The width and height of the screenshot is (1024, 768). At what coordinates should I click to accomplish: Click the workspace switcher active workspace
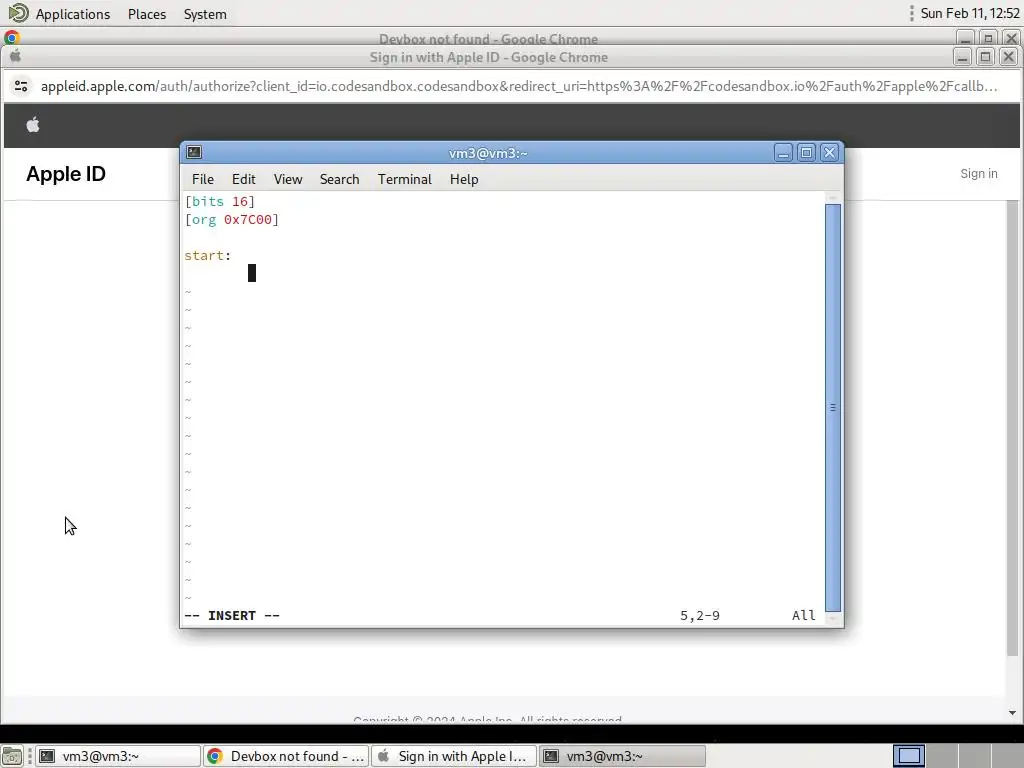pos(908,756)
